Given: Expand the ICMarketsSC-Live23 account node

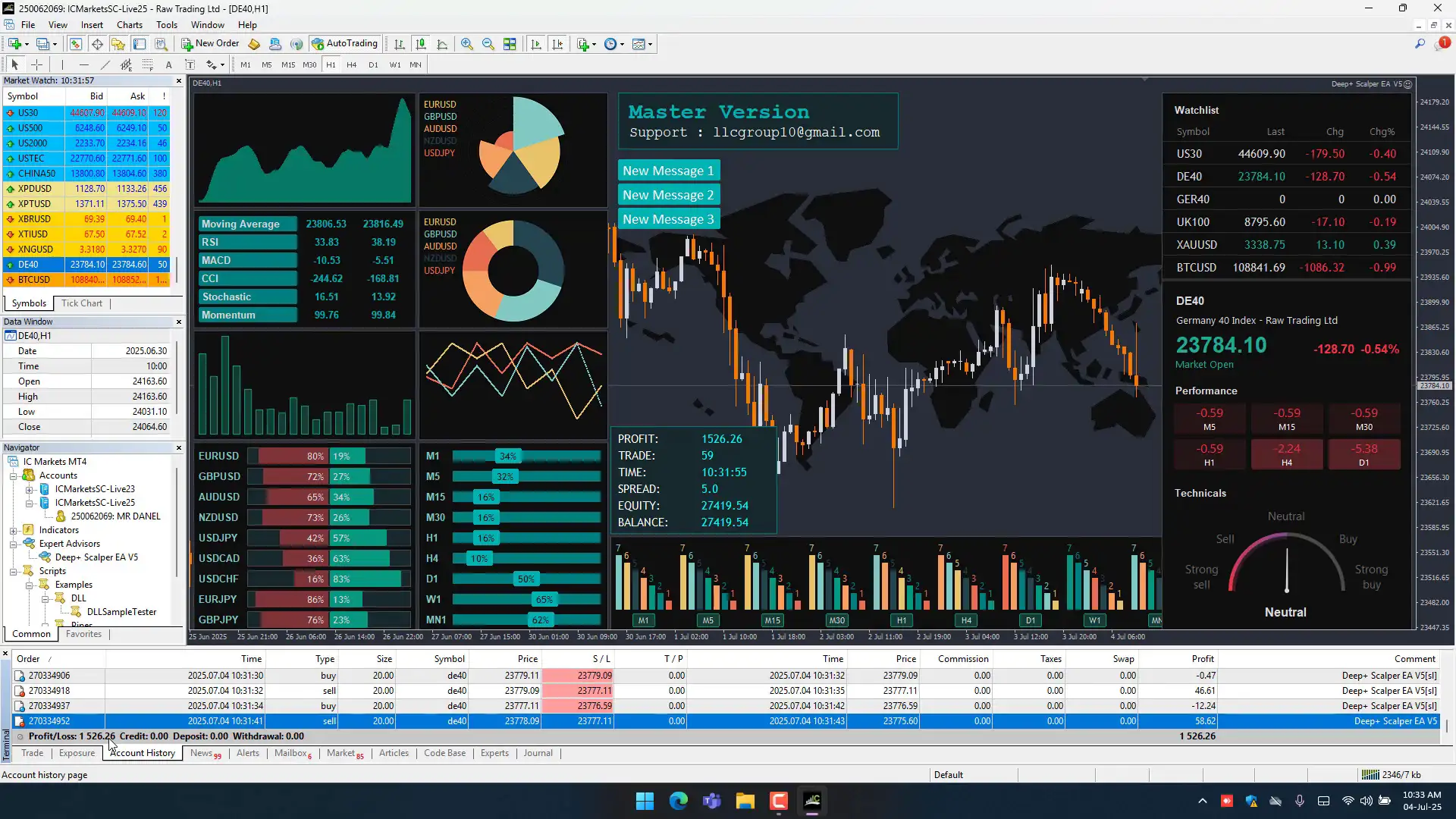Looking at the screenshot, I should pyautogui.click(x=29, y=489).
